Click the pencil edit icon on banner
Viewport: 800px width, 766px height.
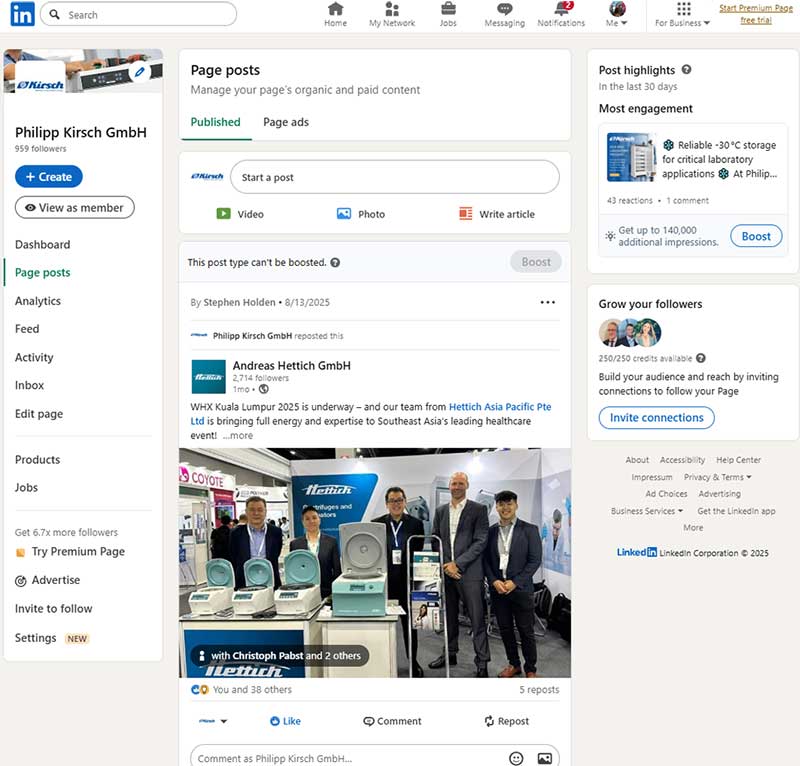point(139,72)
